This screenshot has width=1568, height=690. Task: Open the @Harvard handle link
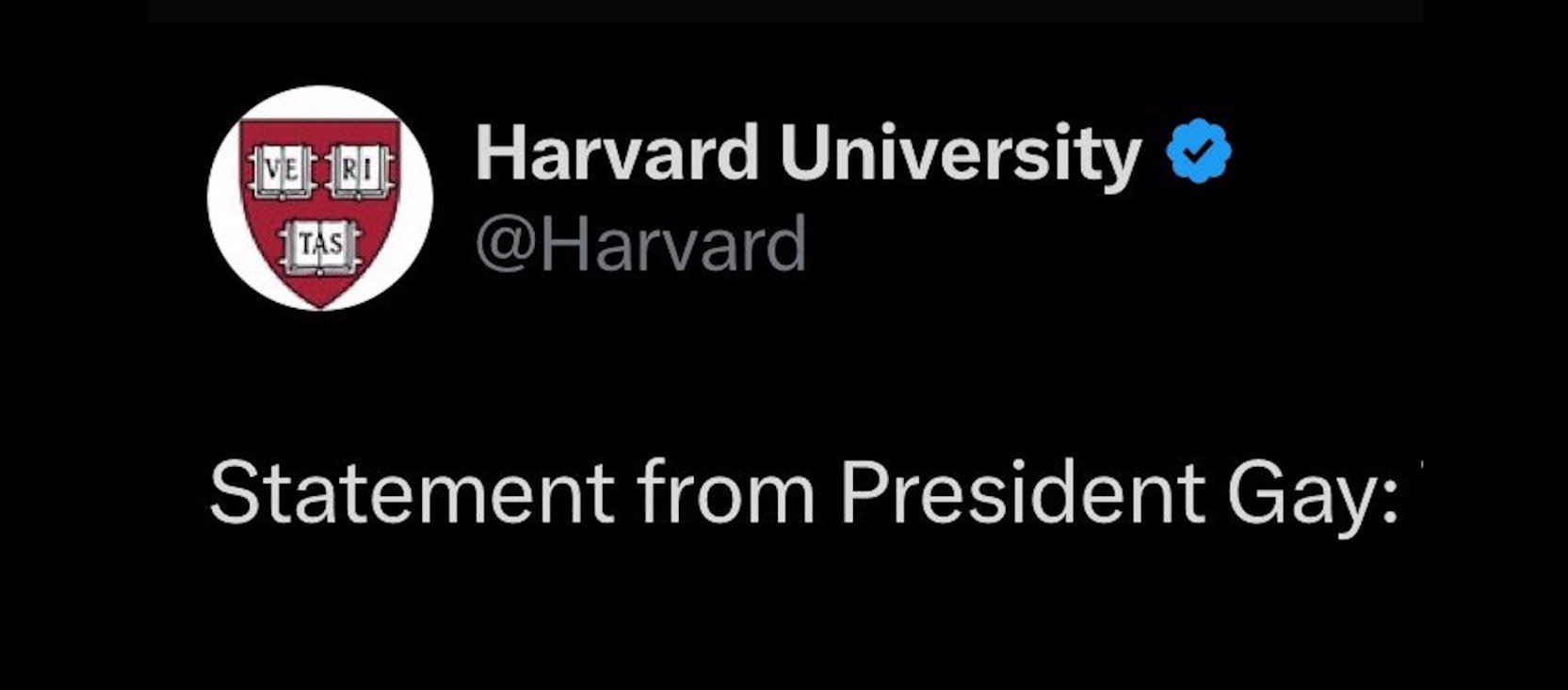click(640, 243)
